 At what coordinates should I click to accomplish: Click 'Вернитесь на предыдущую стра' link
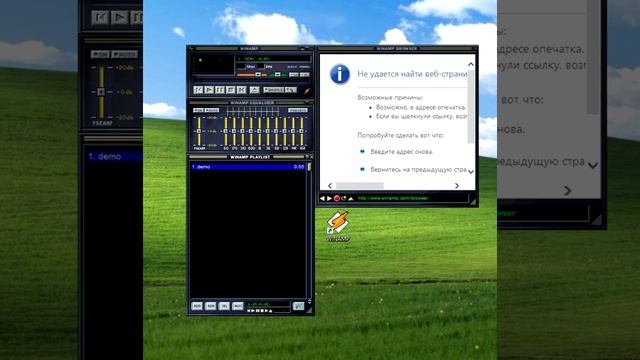(x=418, y=169)
